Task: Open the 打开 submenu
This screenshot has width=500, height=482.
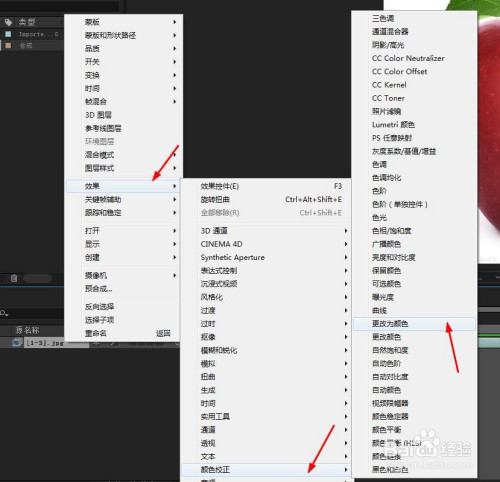Action: (123, 231)
